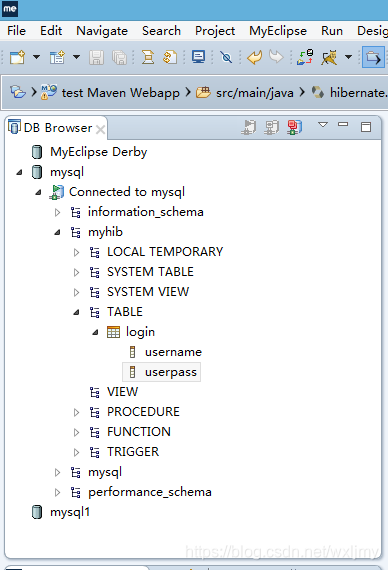The height and width of the screenshot is (570, 388).
Task: Select the username column
Action: pos(173,352)
